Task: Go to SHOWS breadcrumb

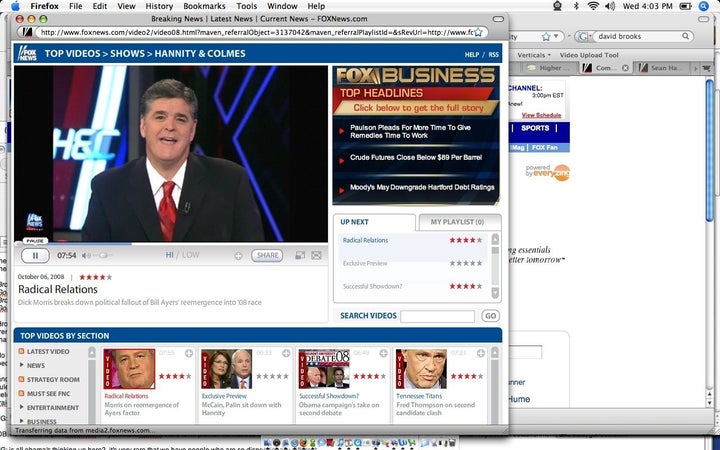Action: coord(127,53)
